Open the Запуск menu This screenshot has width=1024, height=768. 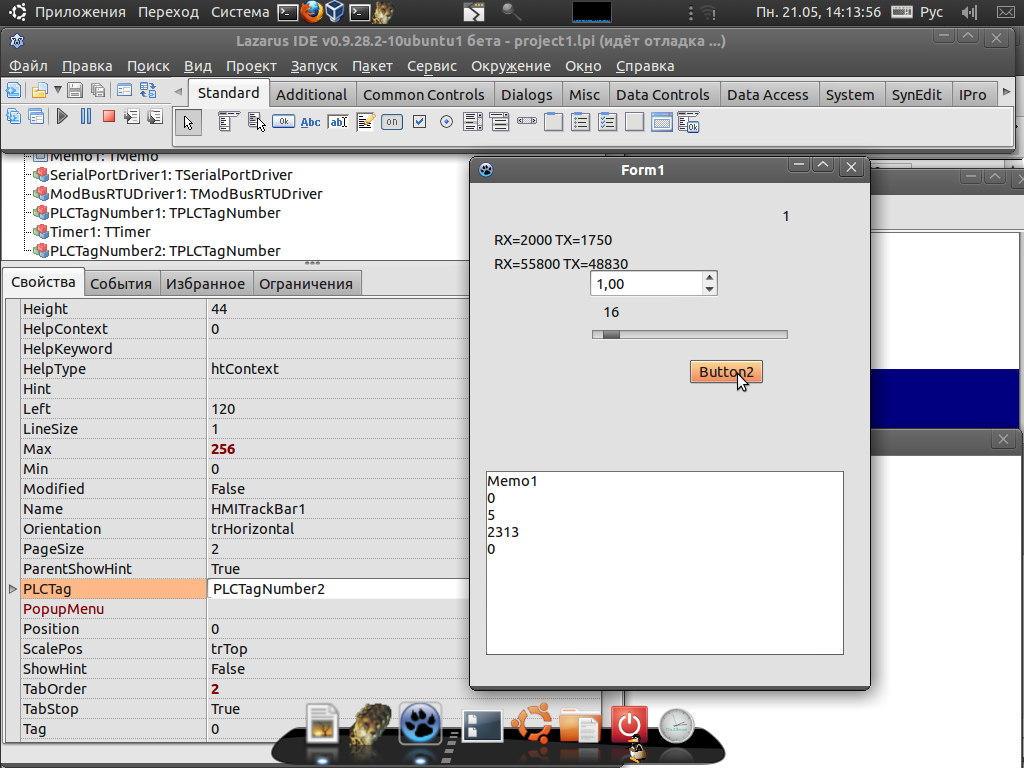[x=314, y=66]
